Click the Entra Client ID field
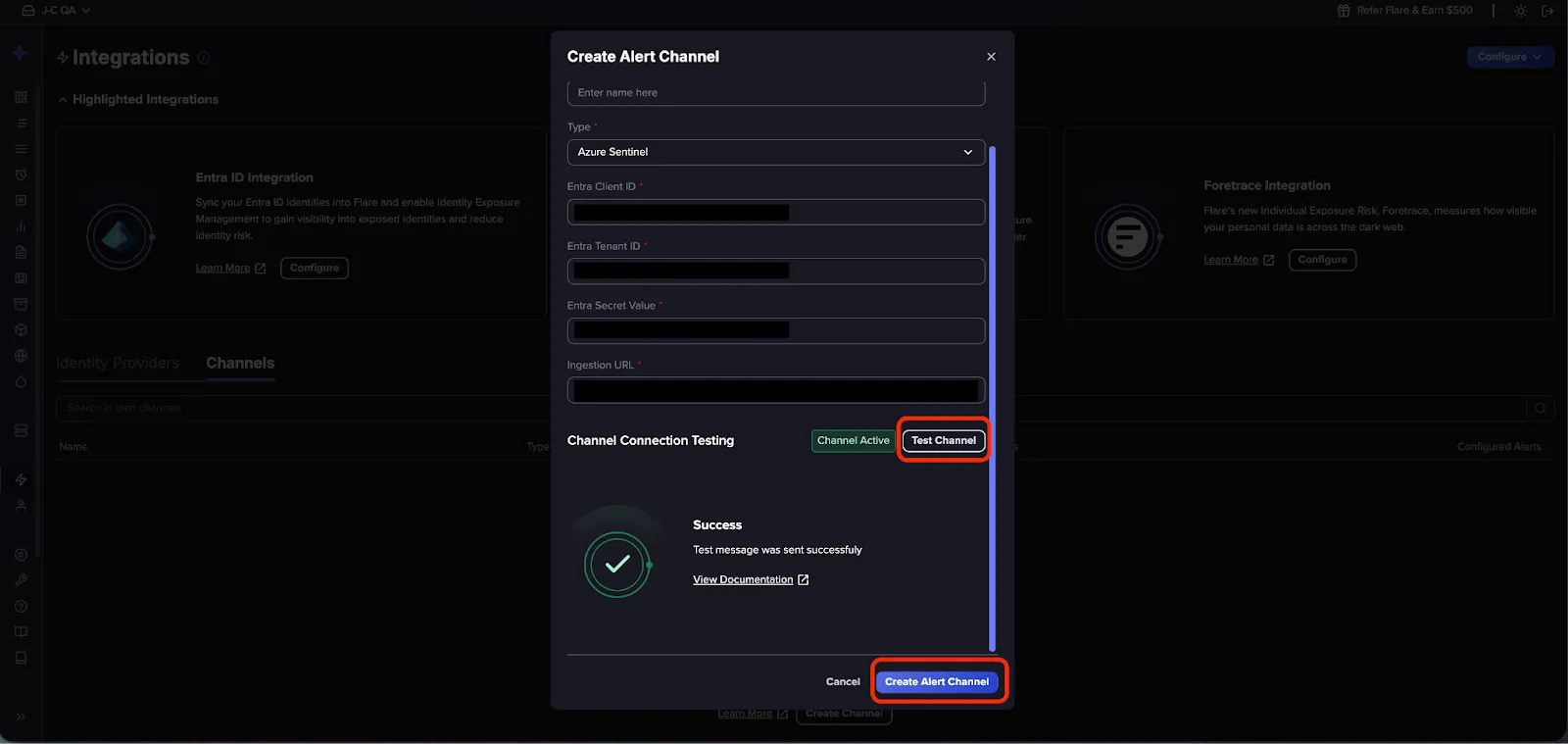 pyautogui.click(x=776, y=212)
